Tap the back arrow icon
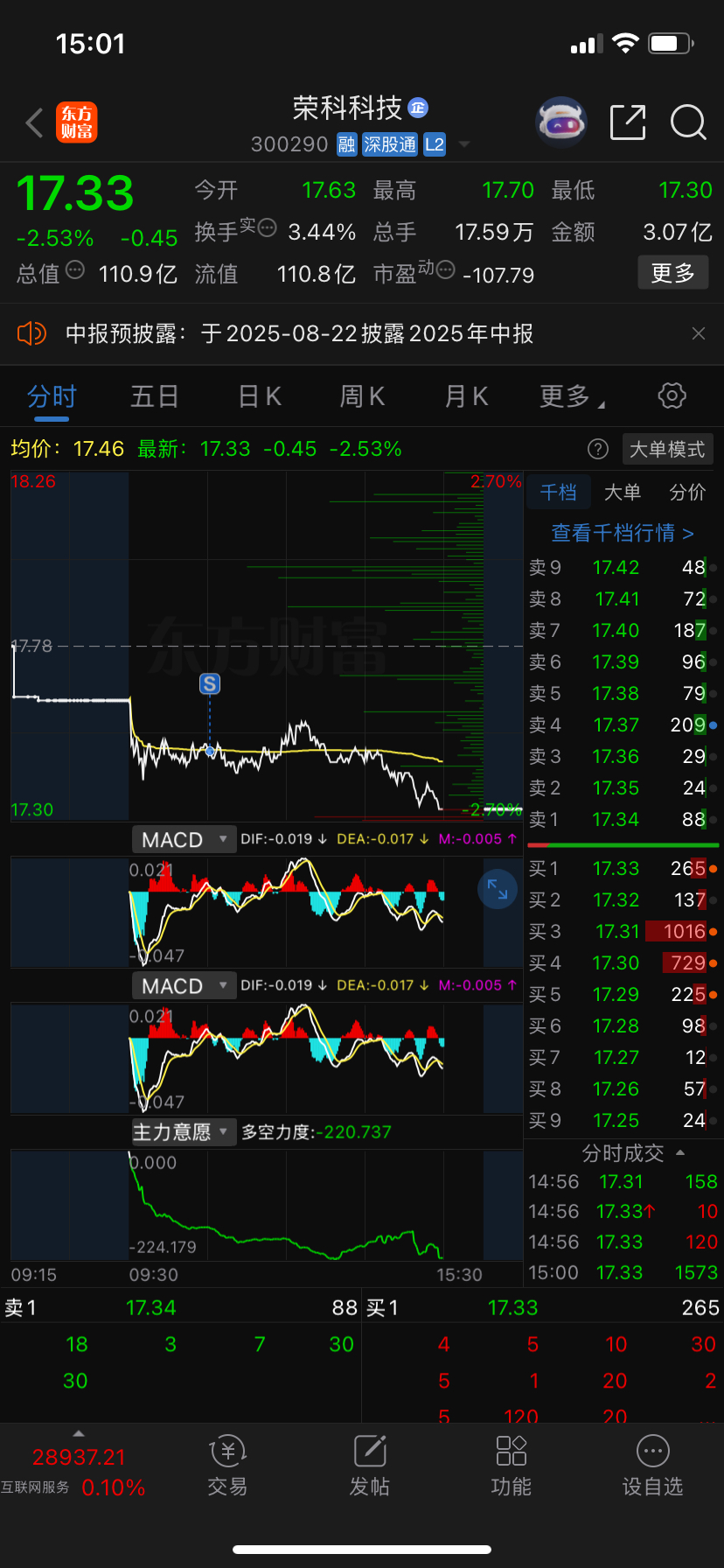This screenshot has width=724, height=1568. (x=34, y=123)
